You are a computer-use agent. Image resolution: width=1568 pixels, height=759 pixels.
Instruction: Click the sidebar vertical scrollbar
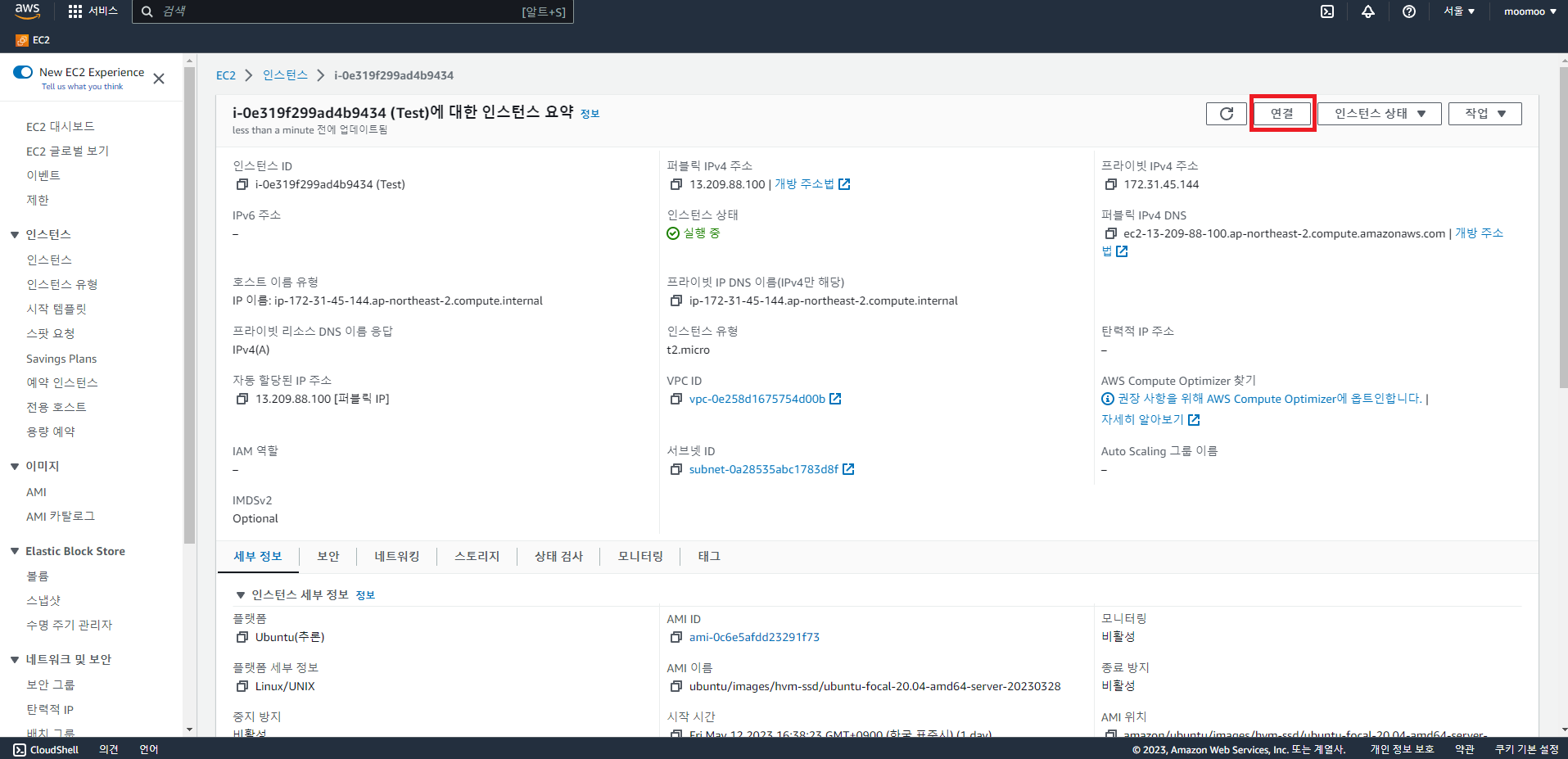tap(190, 305)
